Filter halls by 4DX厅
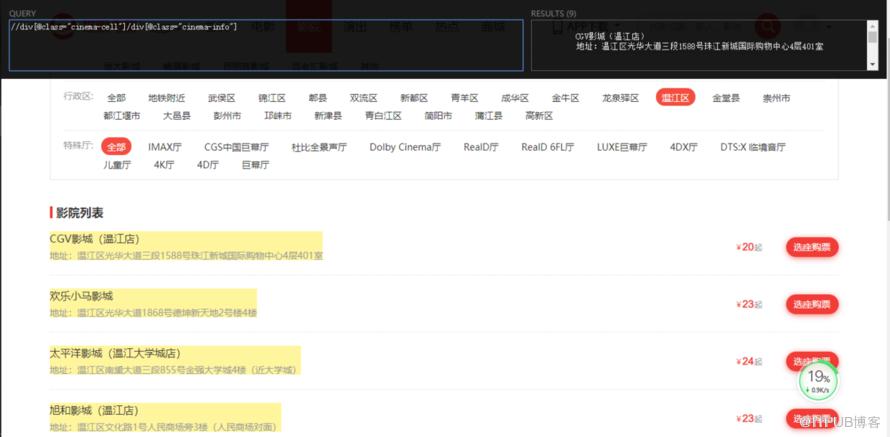The width and height of the screenshot is (890, 437). (x=683, y=148)
